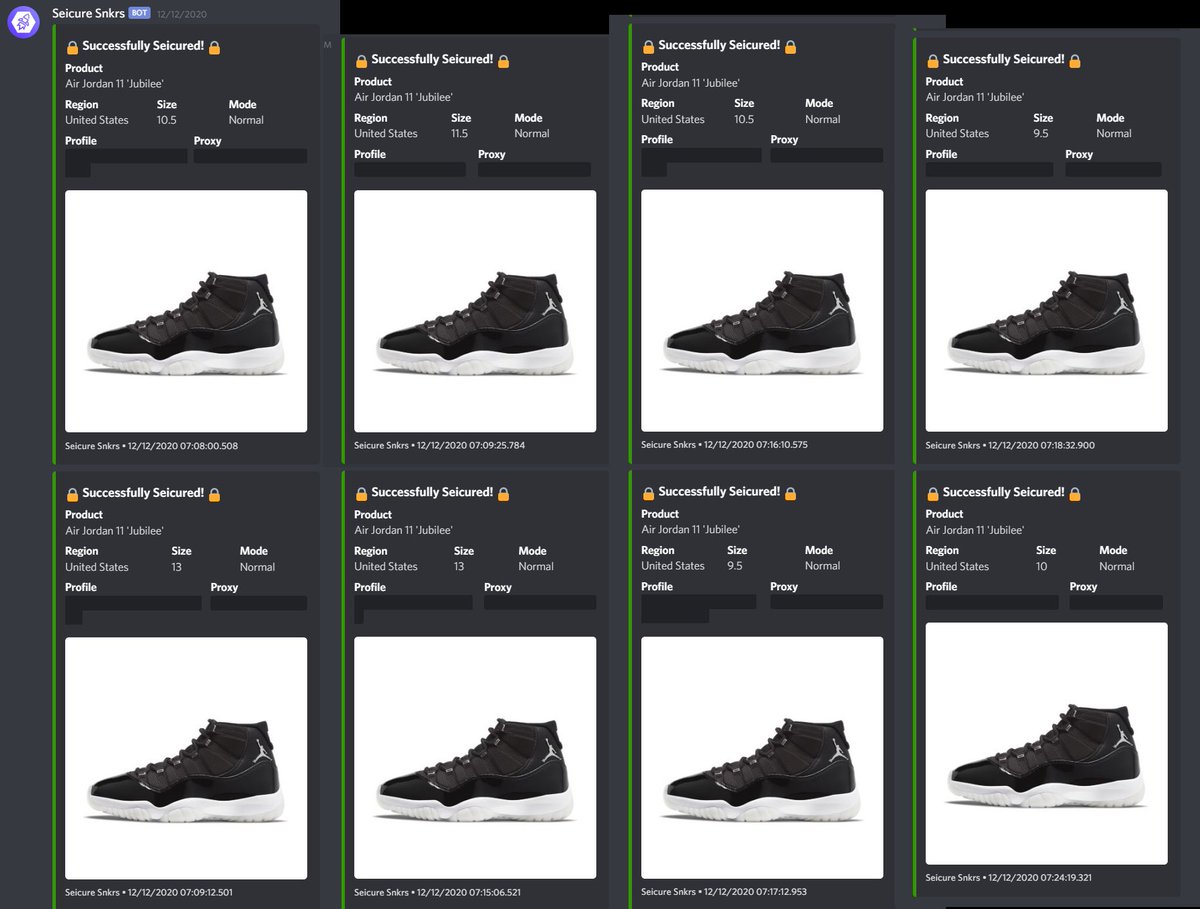The image size is (1200, 909).
Task: Click size 10.5 in the 07:16:10.575 embed
Action: point(744,119)
